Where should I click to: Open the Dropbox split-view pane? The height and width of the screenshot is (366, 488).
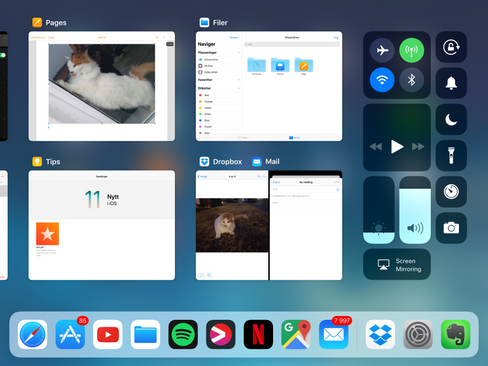click(x=232, y=225)
